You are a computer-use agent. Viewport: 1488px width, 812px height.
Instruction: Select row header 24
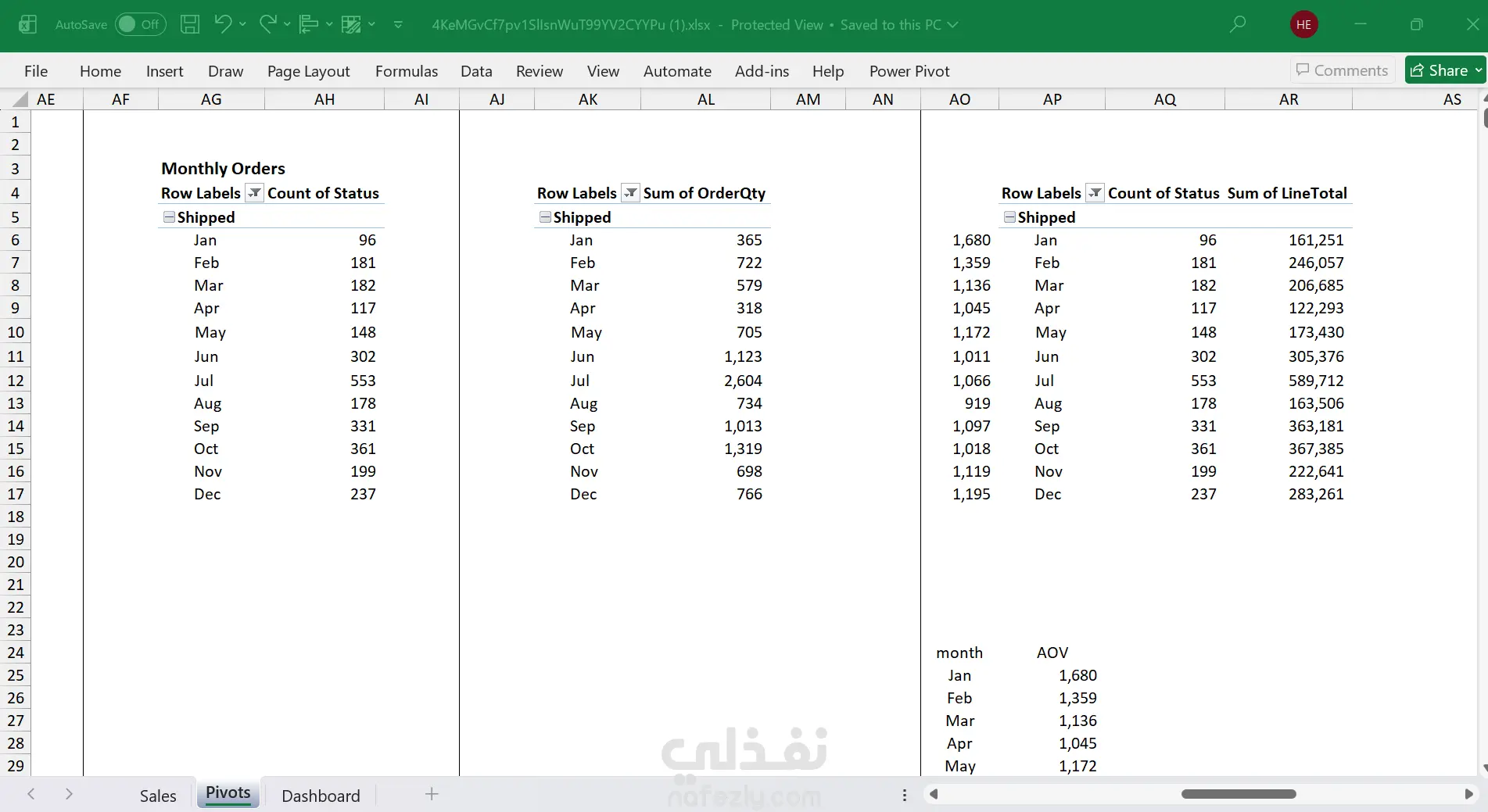16,653
